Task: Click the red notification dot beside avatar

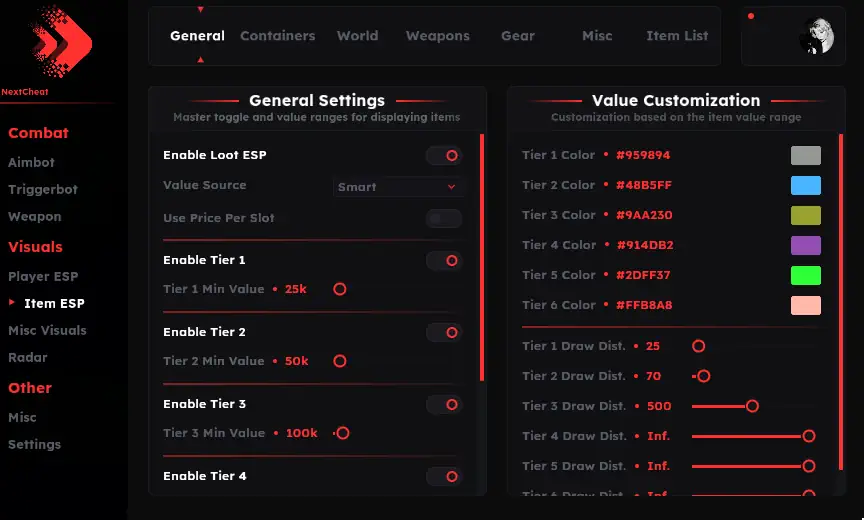Action: (x=750, y=17)
